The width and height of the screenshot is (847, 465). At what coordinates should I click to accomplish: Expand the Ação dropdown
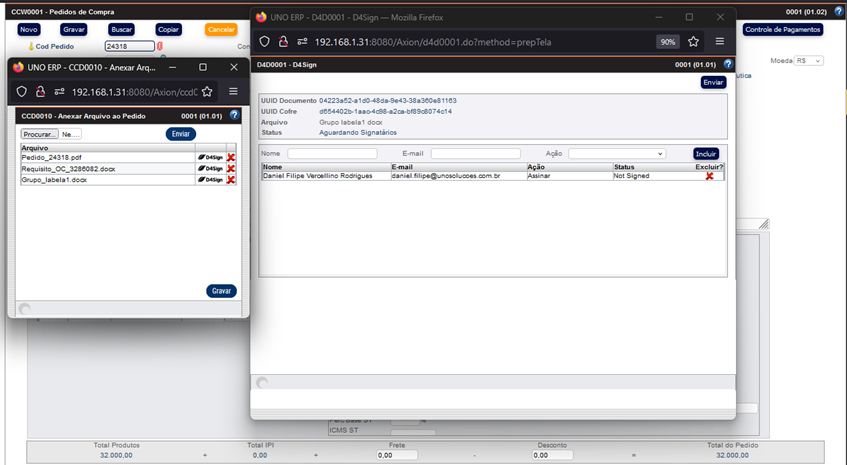pyautogui.click(x=616, y=154)
